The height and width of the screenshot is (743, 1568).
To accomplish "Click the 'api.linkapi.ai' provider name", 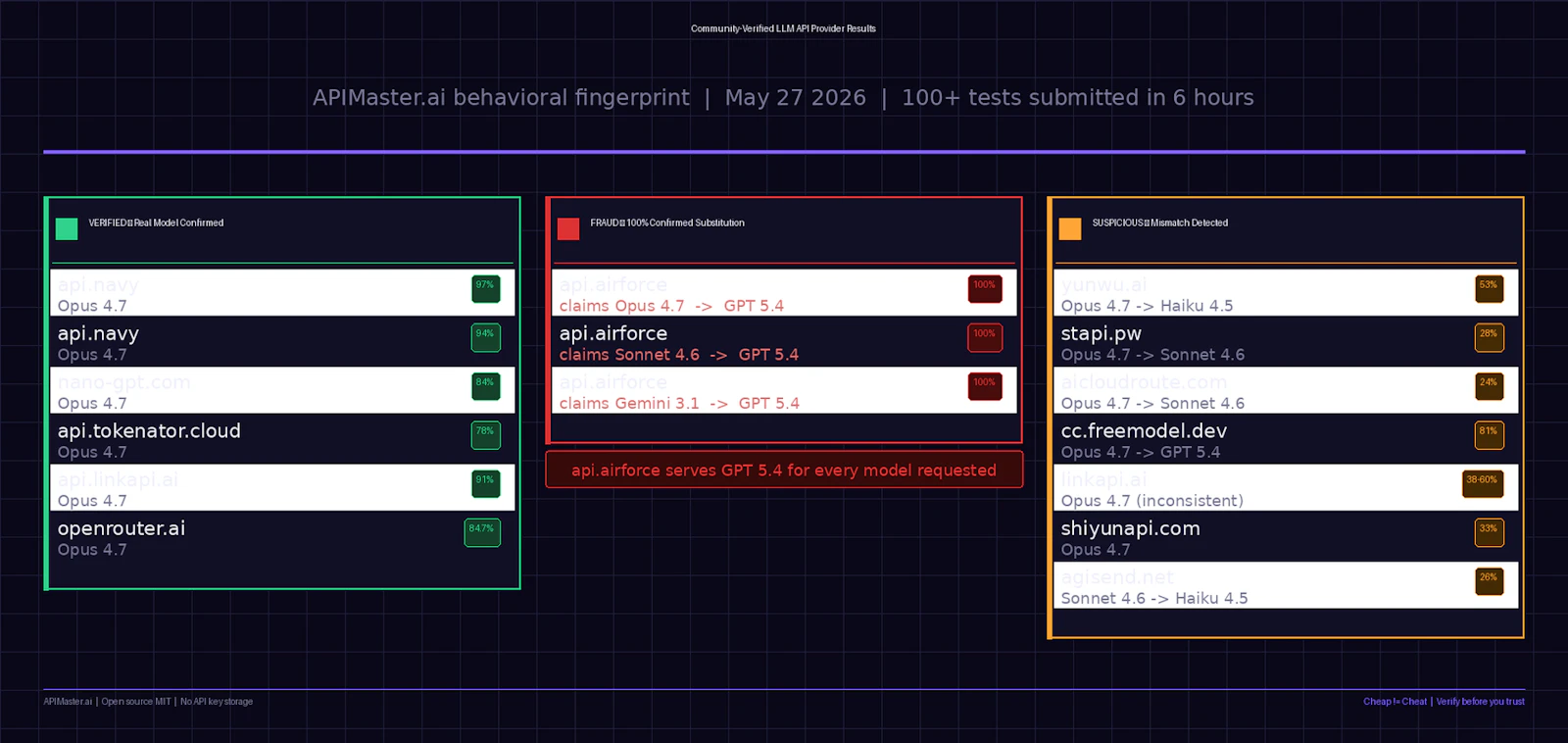I will point(119,479).
